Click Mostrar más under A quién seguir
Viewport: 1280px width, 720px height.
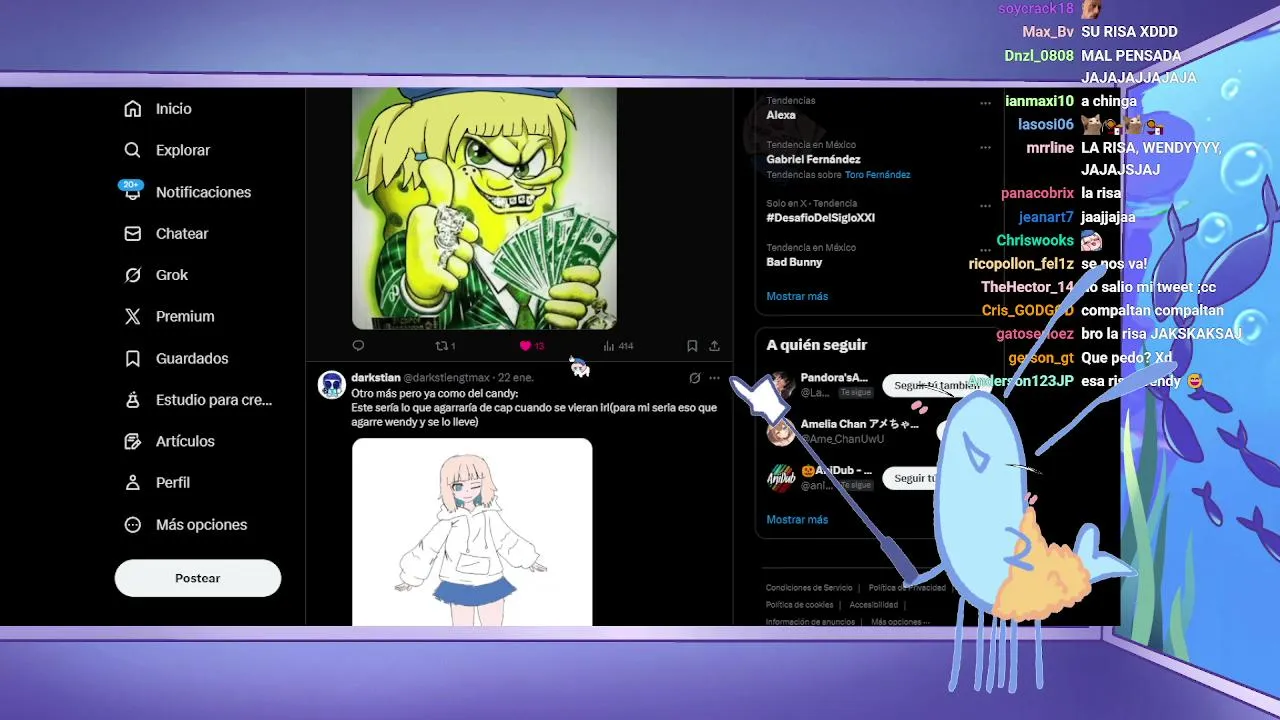(797, 520)
